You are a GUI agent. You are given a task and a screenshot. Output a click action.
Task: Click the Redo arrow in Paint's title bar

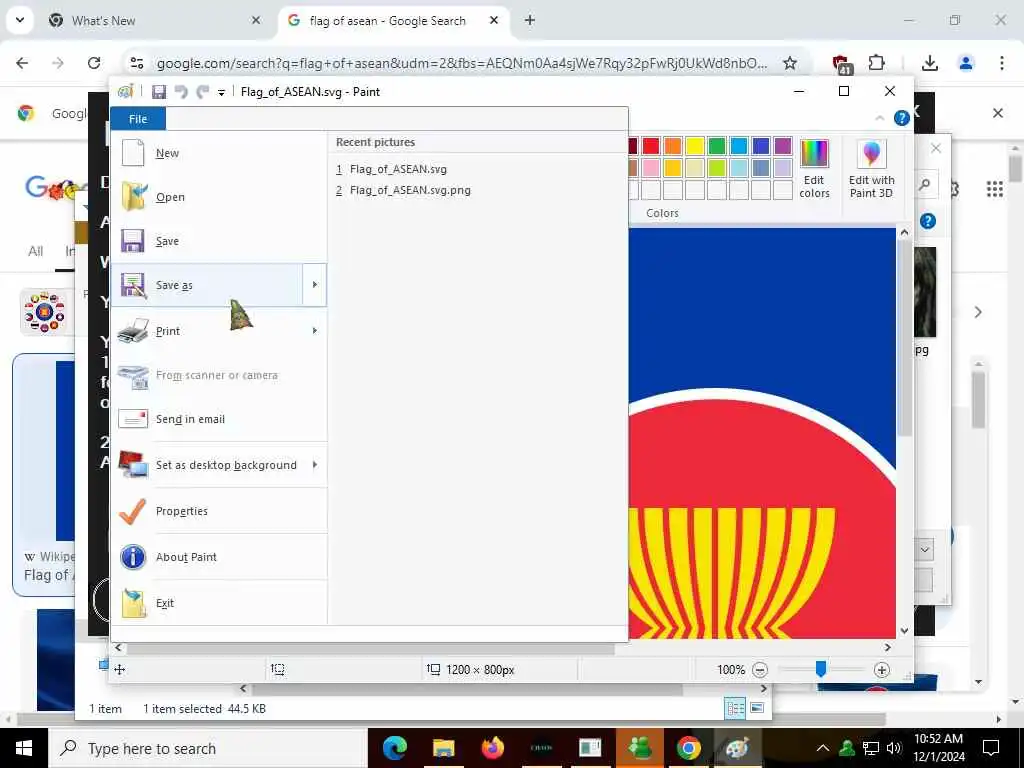tap(203, 92)
